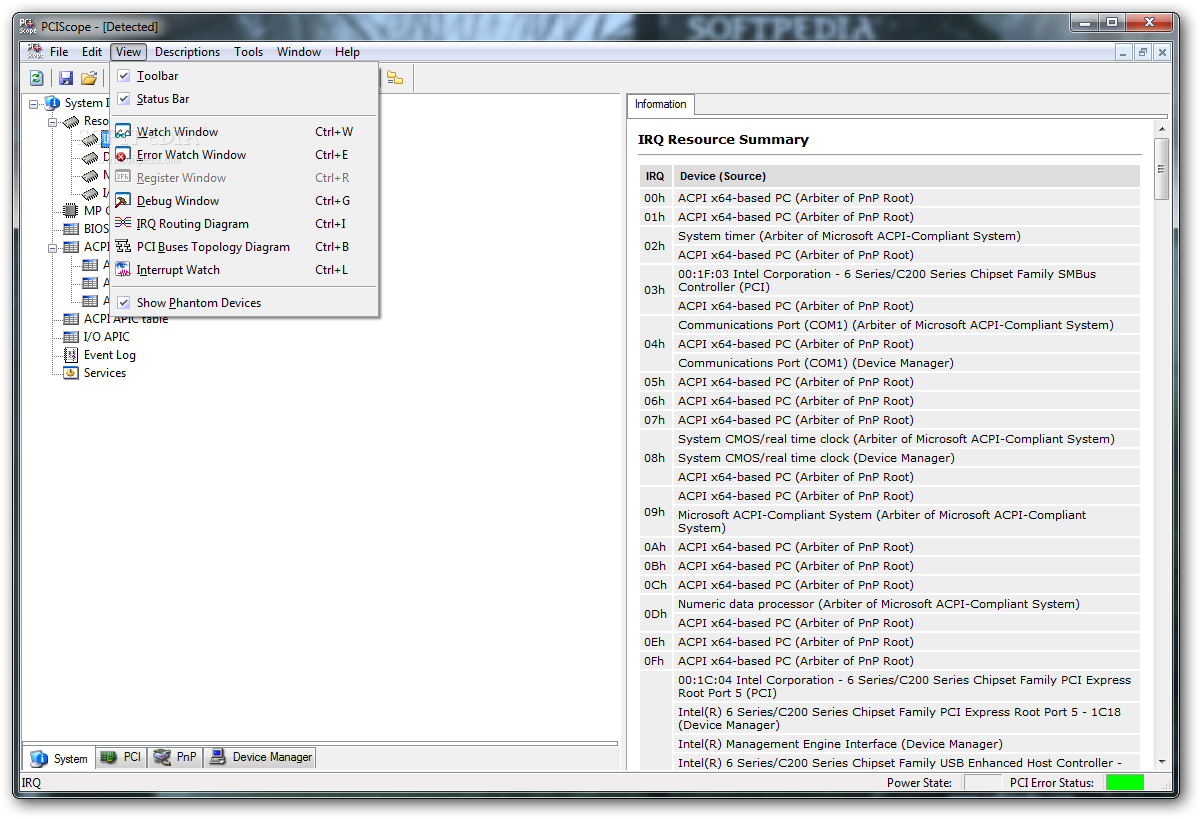Click Numeric data processor row
This screenshot has width=1200, height=819.
(x=907, y=604)
